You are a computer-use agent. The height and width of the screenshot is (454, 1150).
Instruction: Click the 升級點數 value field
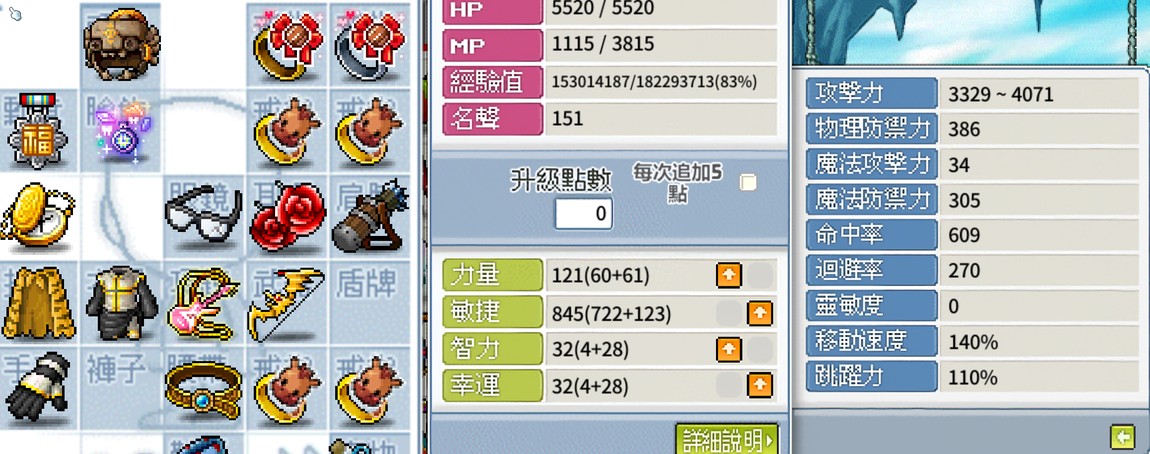(x=584, y=213)
